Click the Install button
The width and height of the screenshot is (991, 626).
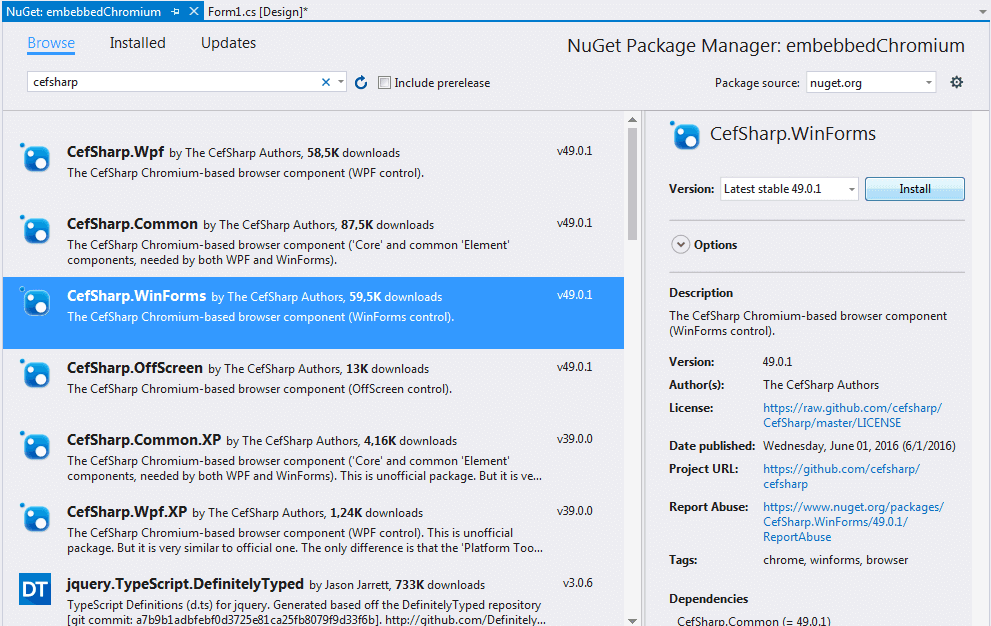pos(914,188)
